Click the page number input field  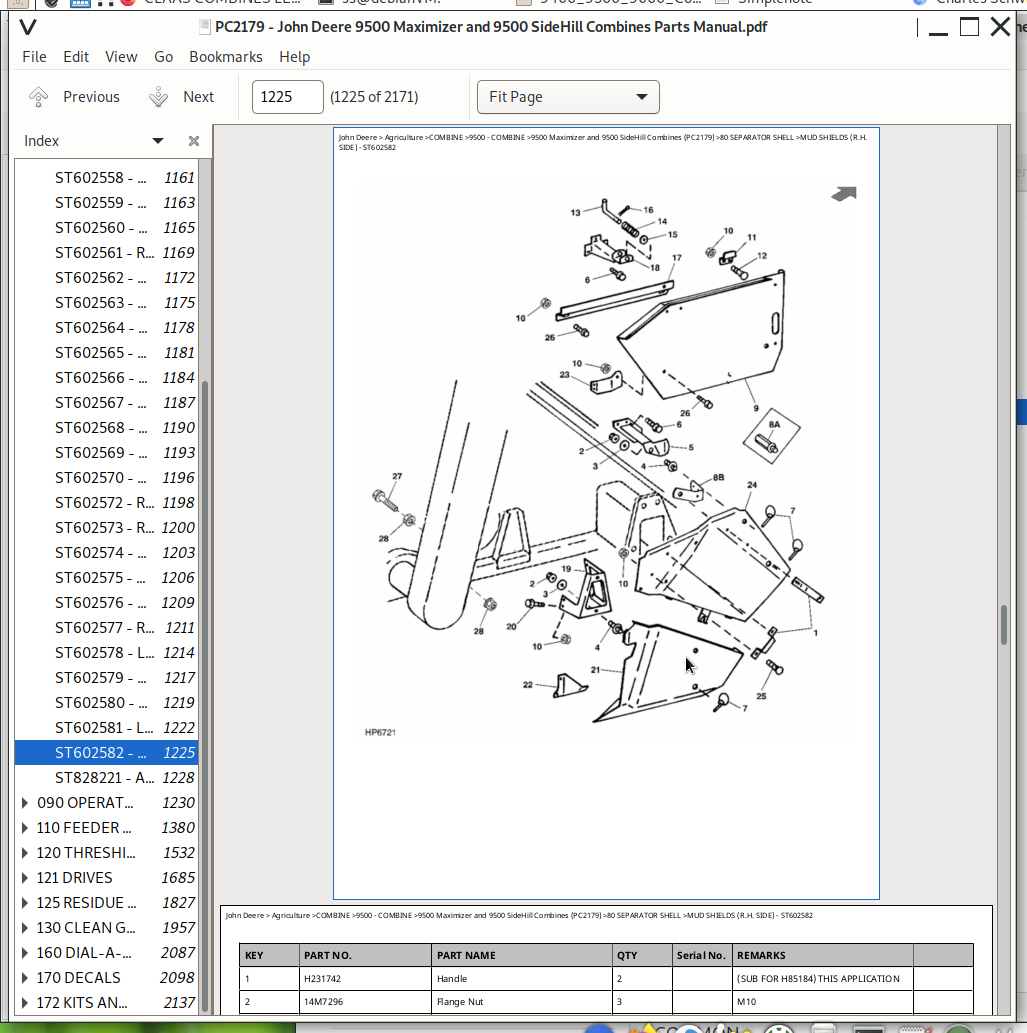(x=287, y=96)
